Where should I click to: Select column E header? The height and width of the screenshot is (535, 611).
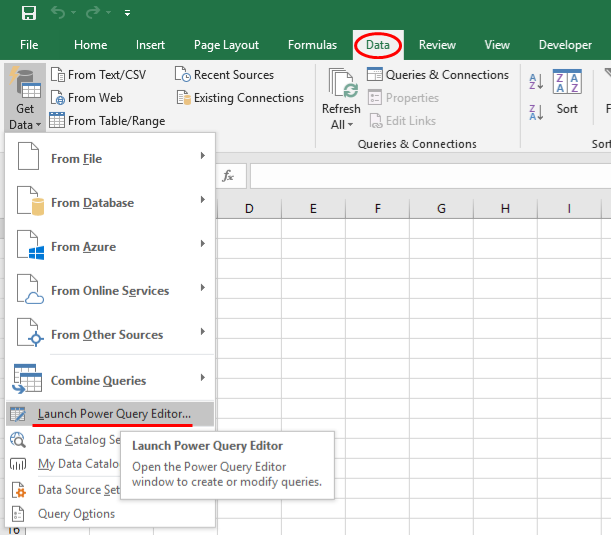point(313,208)
